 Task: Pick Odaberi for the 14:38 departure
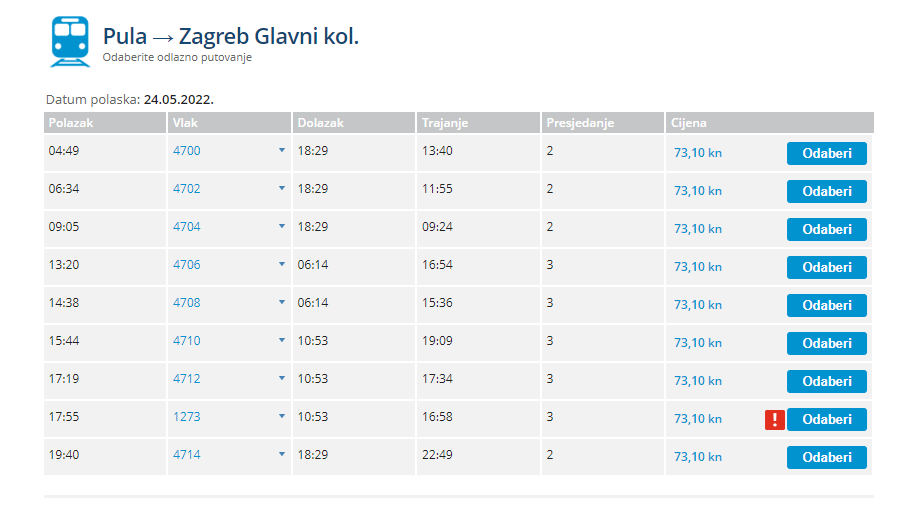(x=827, y=305)
